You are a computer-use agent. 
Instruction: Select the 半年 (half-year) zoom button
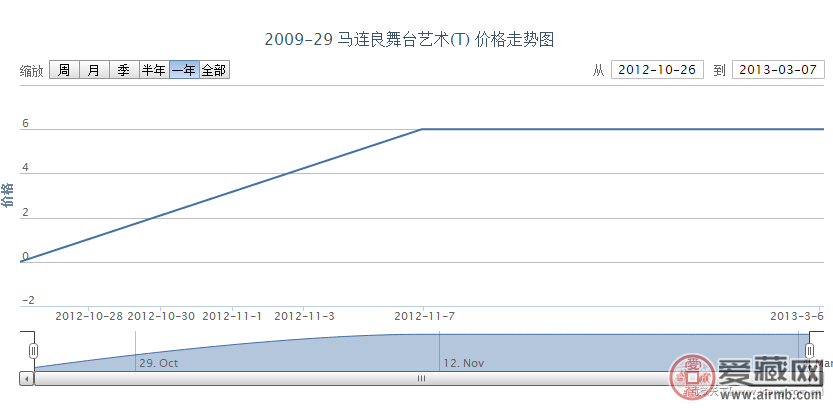(154, 70)
